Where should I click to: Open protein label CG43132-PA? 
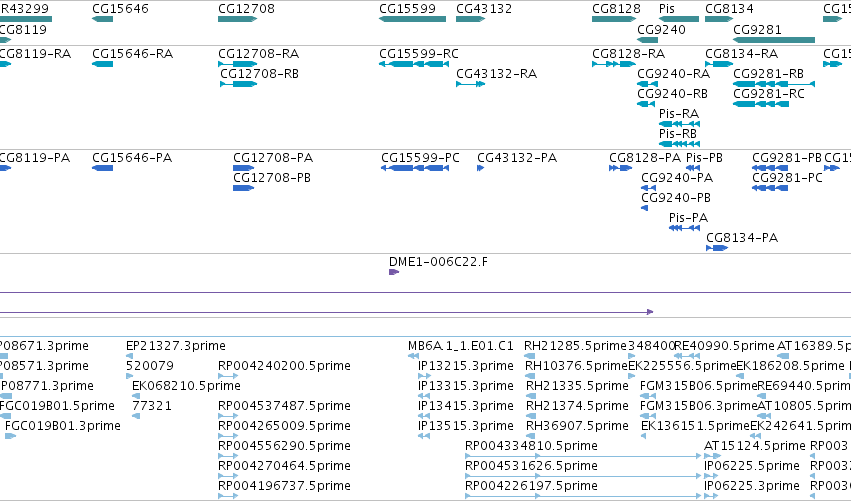(x=517, y=157)
